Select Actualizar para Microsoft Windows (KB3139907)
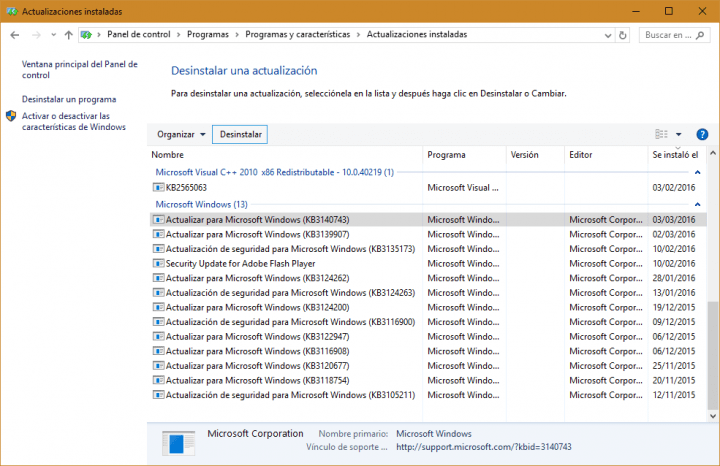The image size is (720, 466). (x=257, y=234)
